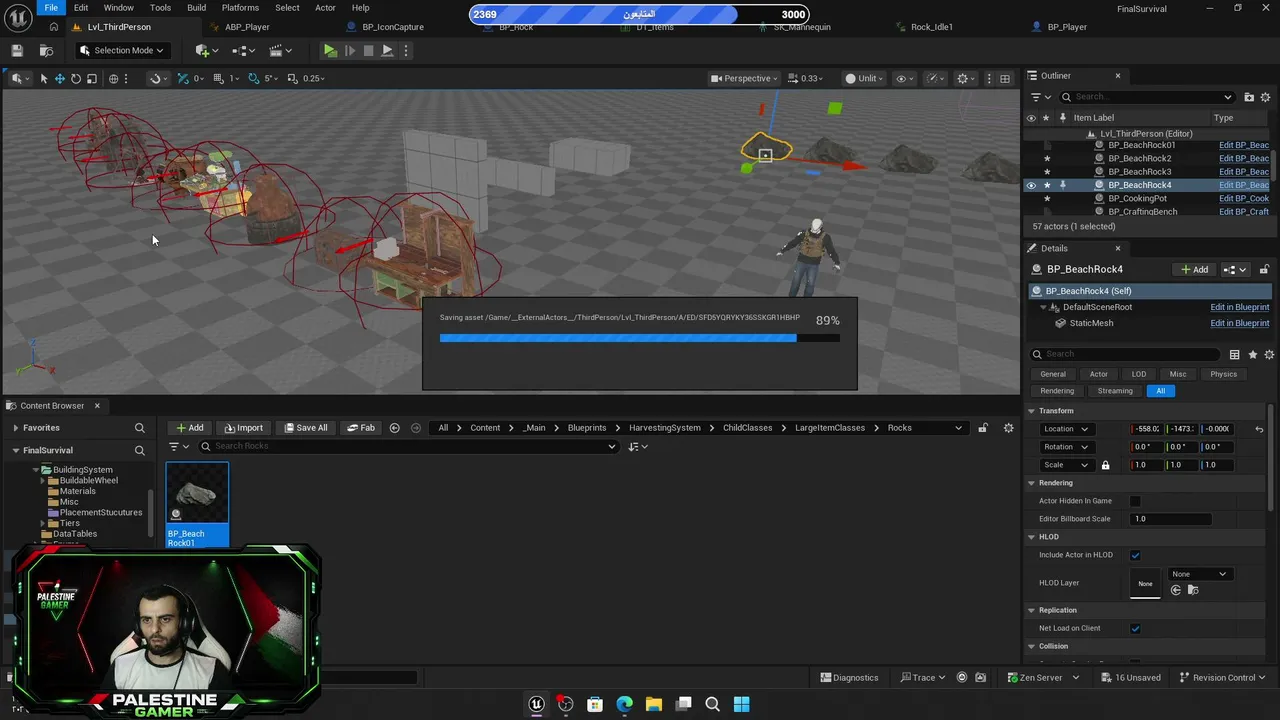Click Add component button in Details panel
This screenshot has height=720, width=1280.
point(1195,269)
